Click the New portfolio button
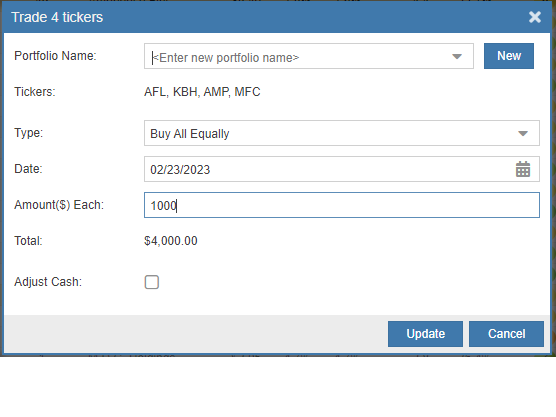Image resolution: width=556 pixels, height=417 pixels. click(508, 56)
